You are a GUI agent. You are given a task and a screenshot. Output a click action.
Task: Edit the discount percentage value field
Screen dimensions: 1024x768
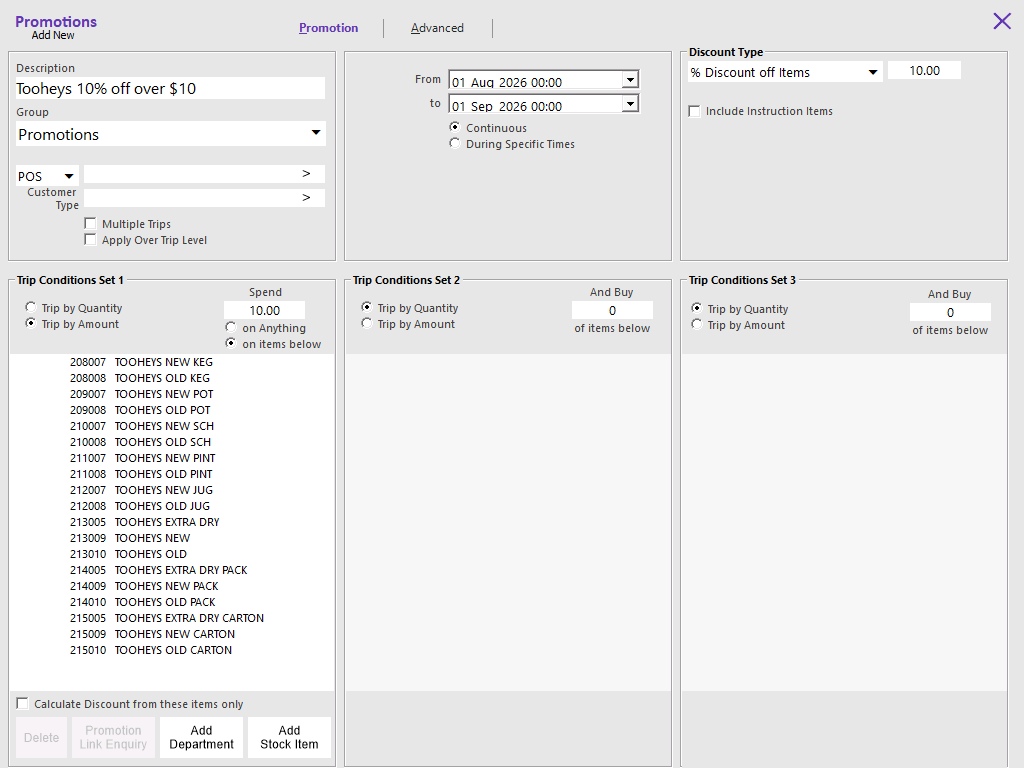click(x=924, y=71)
